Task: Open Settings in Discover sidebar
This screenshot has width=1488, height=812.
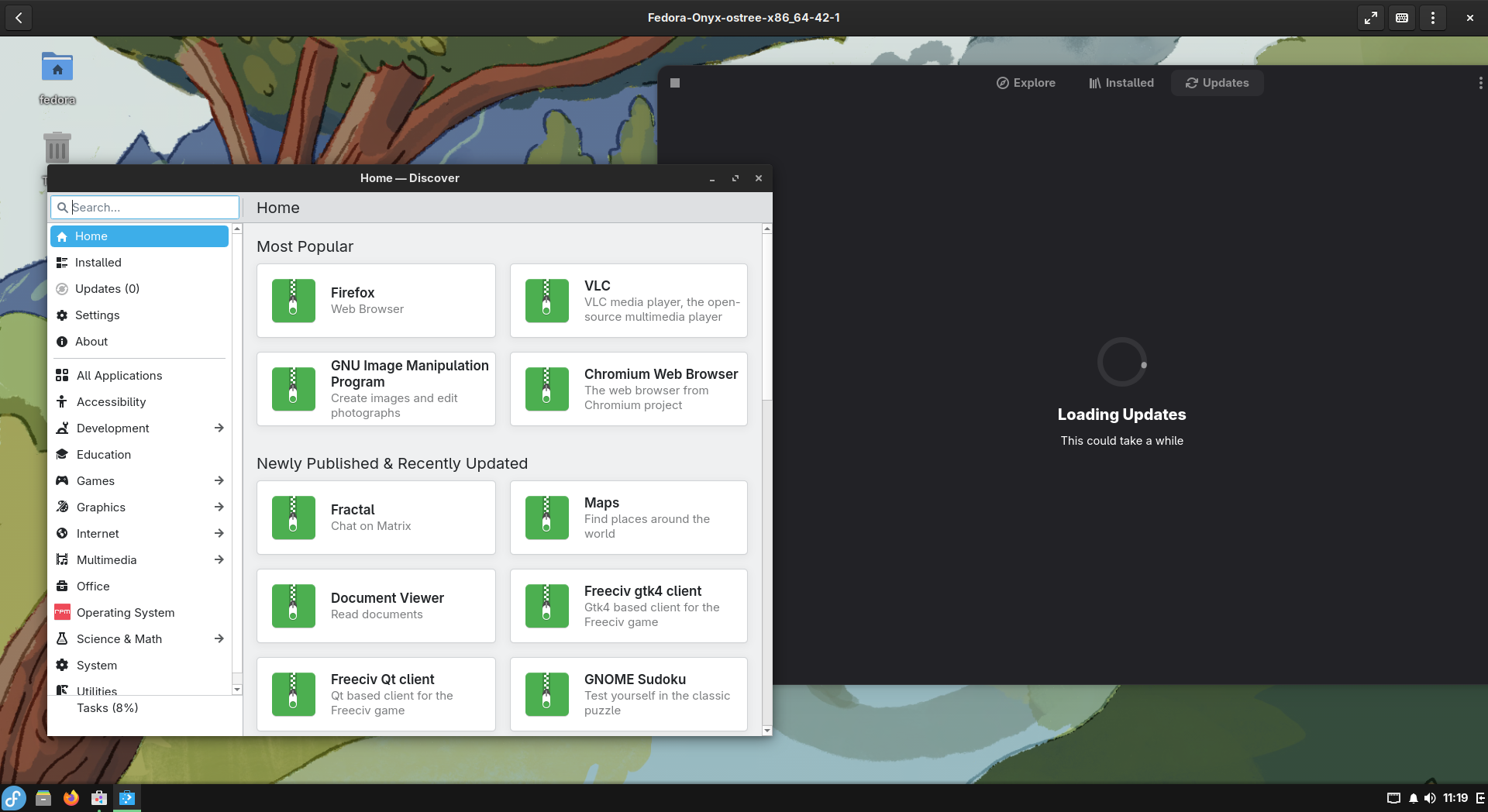Action: pyautogui.click(x=139, y=315)
